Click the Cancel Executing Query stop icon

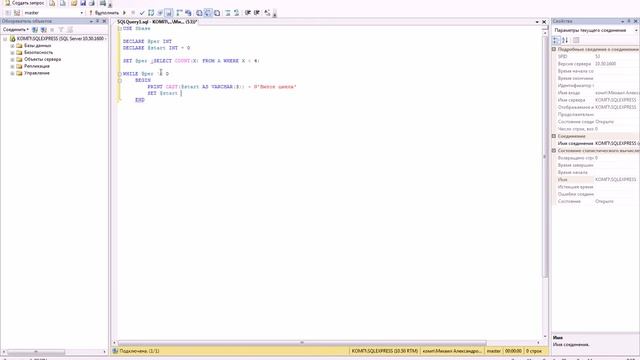pos(133,13)
